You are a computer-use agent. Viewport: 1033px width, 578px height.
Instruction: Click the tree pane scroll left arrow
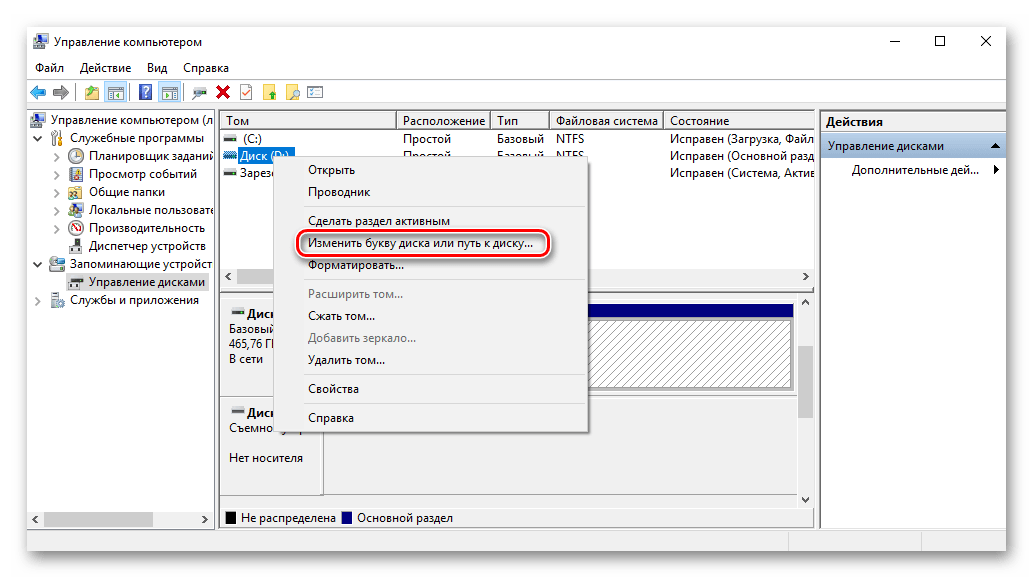click(36, 519)
